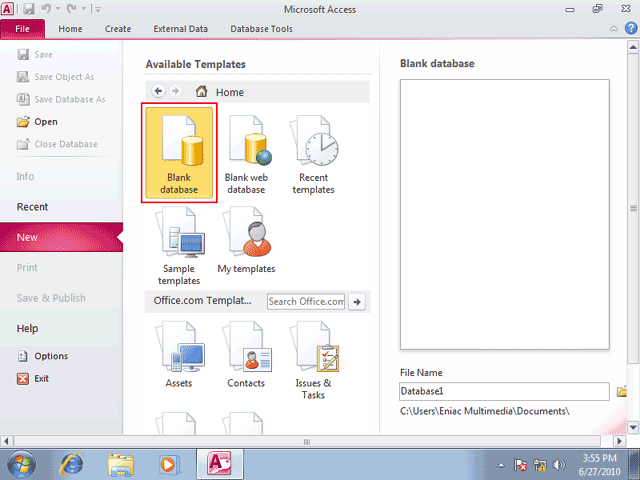Click horizontal scrollbar right arrow
This screenshot has width=640, height=480.
click(620, 441)
